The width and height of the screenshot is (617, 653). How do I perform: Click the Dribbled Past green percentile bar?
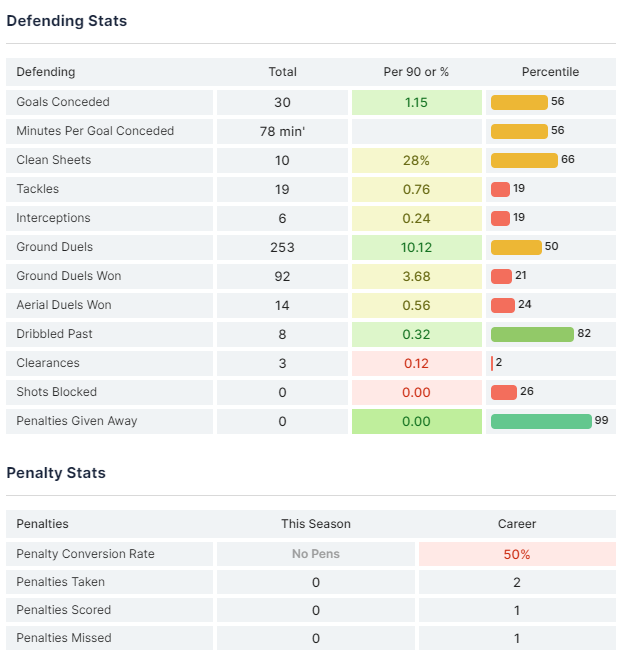tap(532, 334)
